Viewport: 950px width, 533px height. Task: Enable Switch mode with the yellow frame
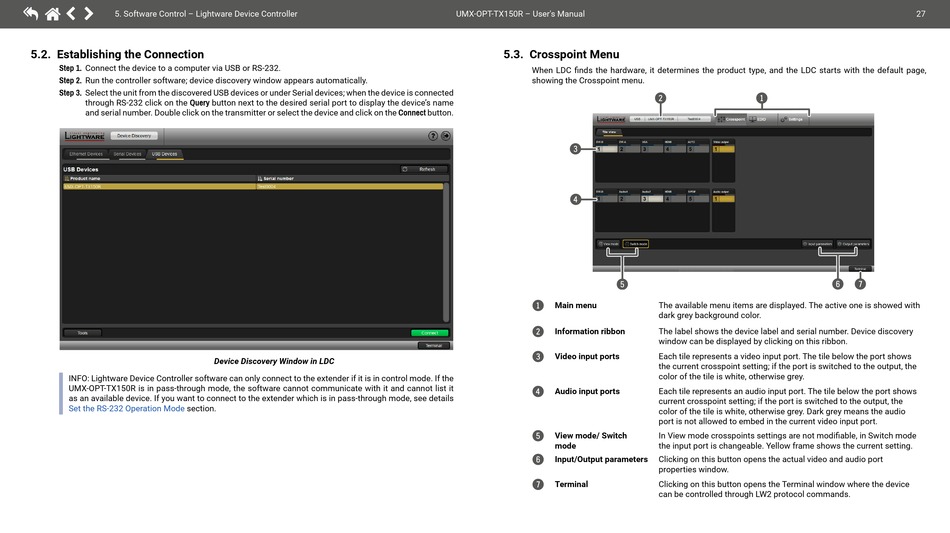coord(636,243)
